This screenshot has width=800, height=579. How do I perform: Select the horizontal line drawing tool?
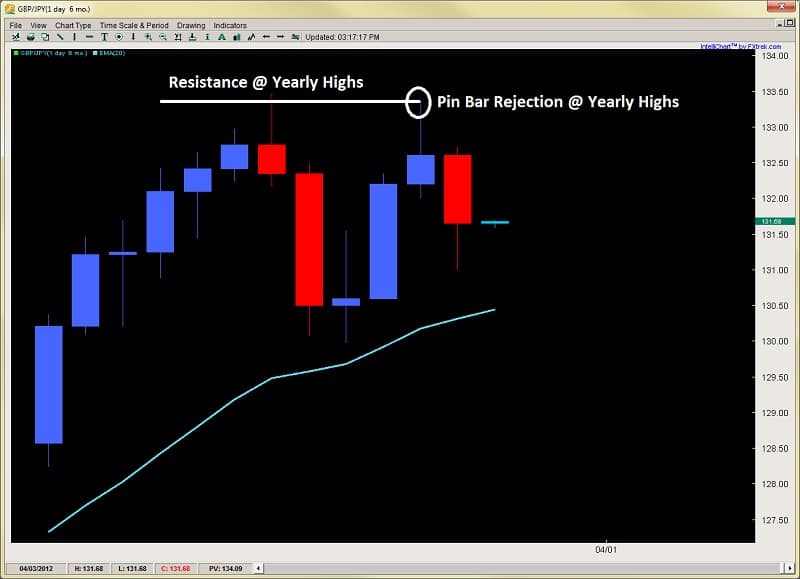(89, 37)
